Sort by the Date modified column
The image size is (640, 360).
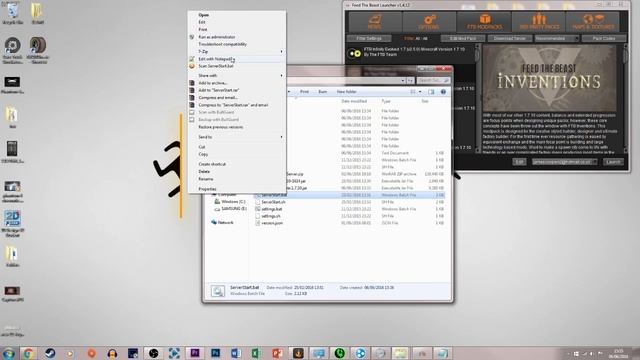(354, 101)
